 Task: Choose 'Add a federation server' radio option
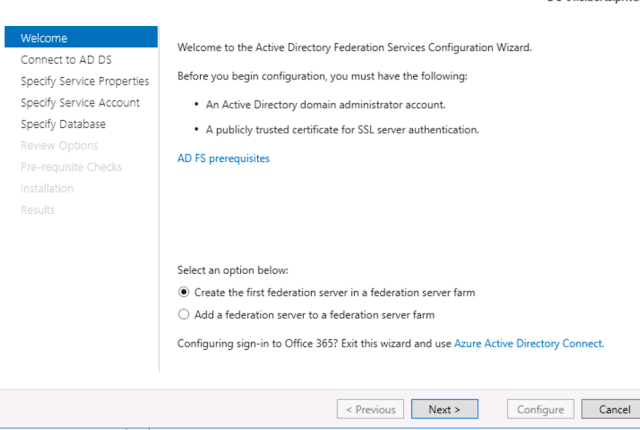(184, 315)
